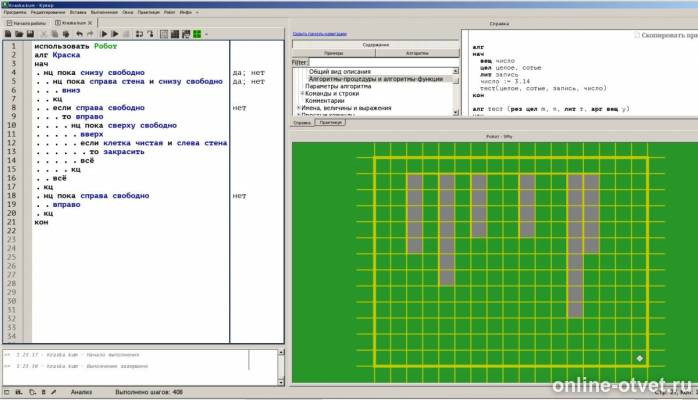The height and width of the screenshot is (400, 698).
Task: Run the program with the play icon
Action: pyautogui.click(x=104, y=34)
